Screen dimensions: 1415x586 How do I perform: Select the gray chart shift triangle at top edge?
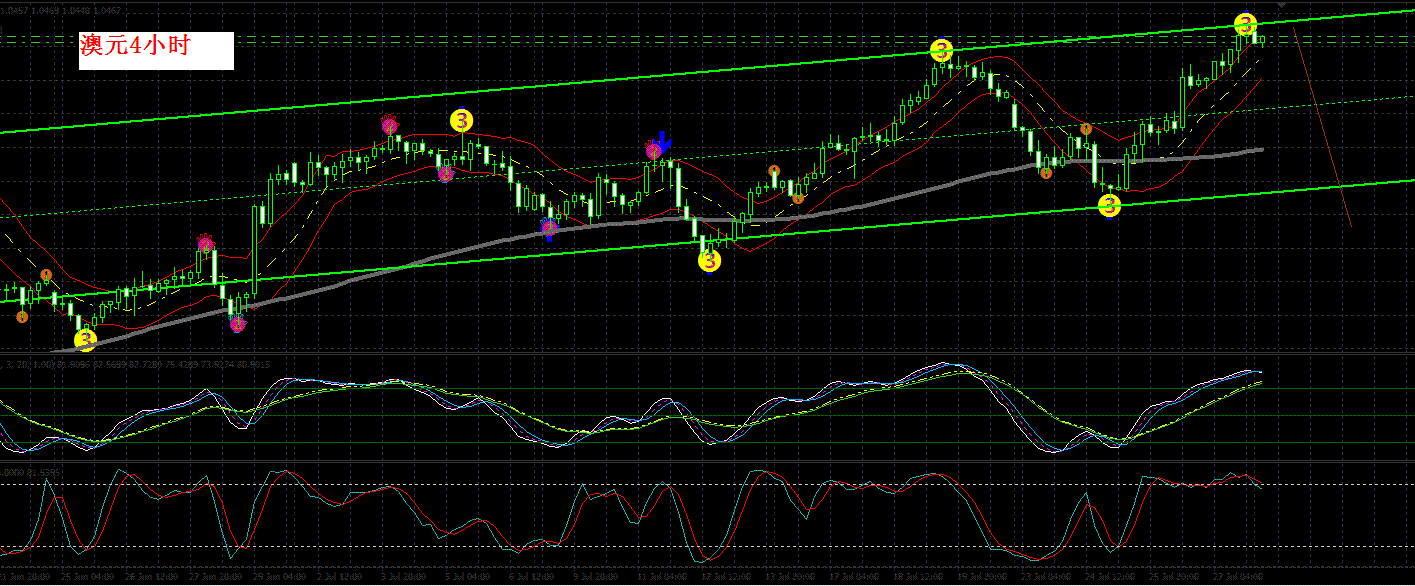tap(1282, 5)
